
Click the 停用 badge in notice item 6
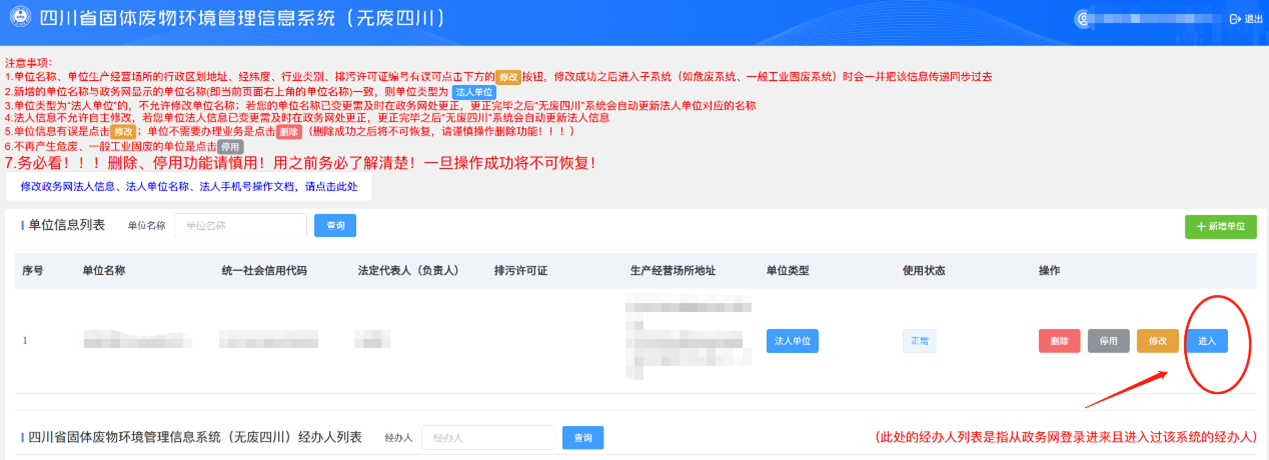coord(230,147)
